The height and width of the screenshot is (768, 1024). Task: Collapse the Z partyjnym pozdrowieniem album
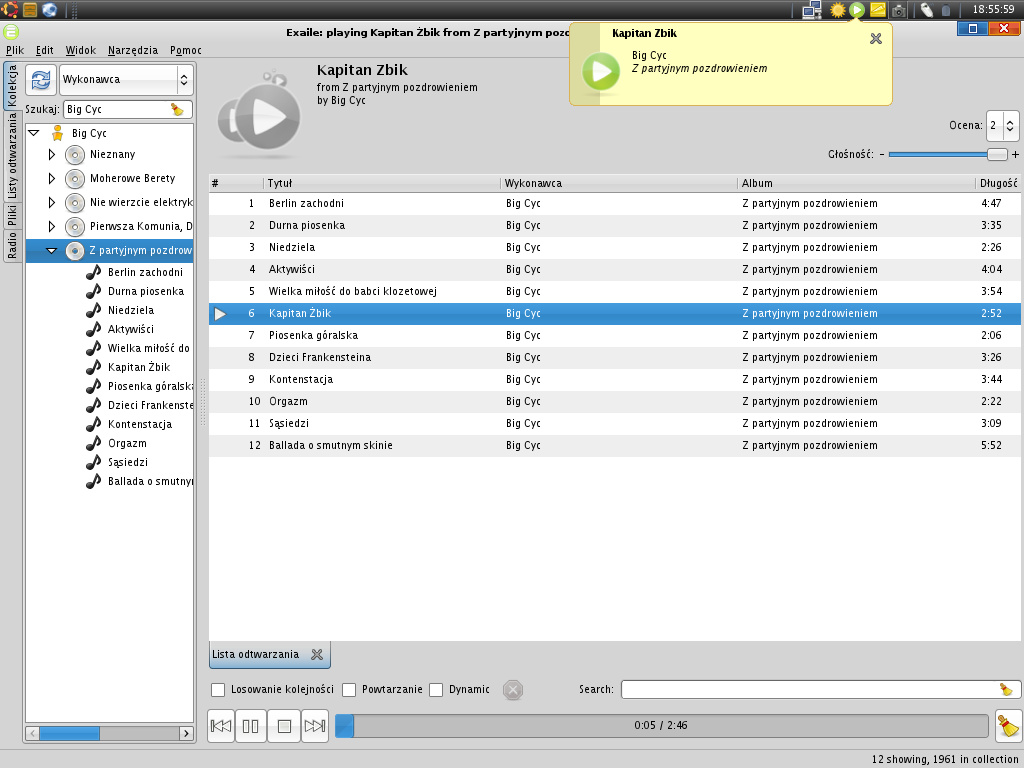[52, 250]
